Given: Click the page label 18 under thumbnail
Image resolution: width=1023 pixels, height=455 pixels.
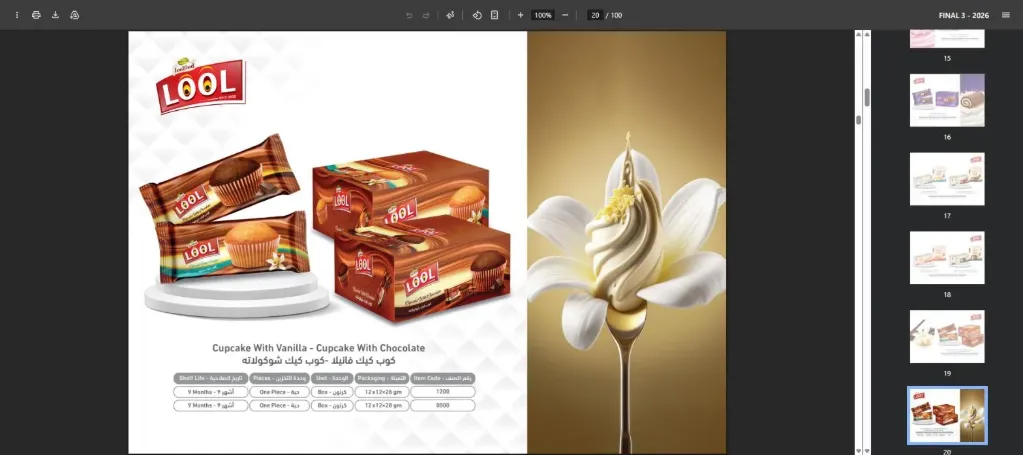Looking at the screenshot, I should point(947,294).
